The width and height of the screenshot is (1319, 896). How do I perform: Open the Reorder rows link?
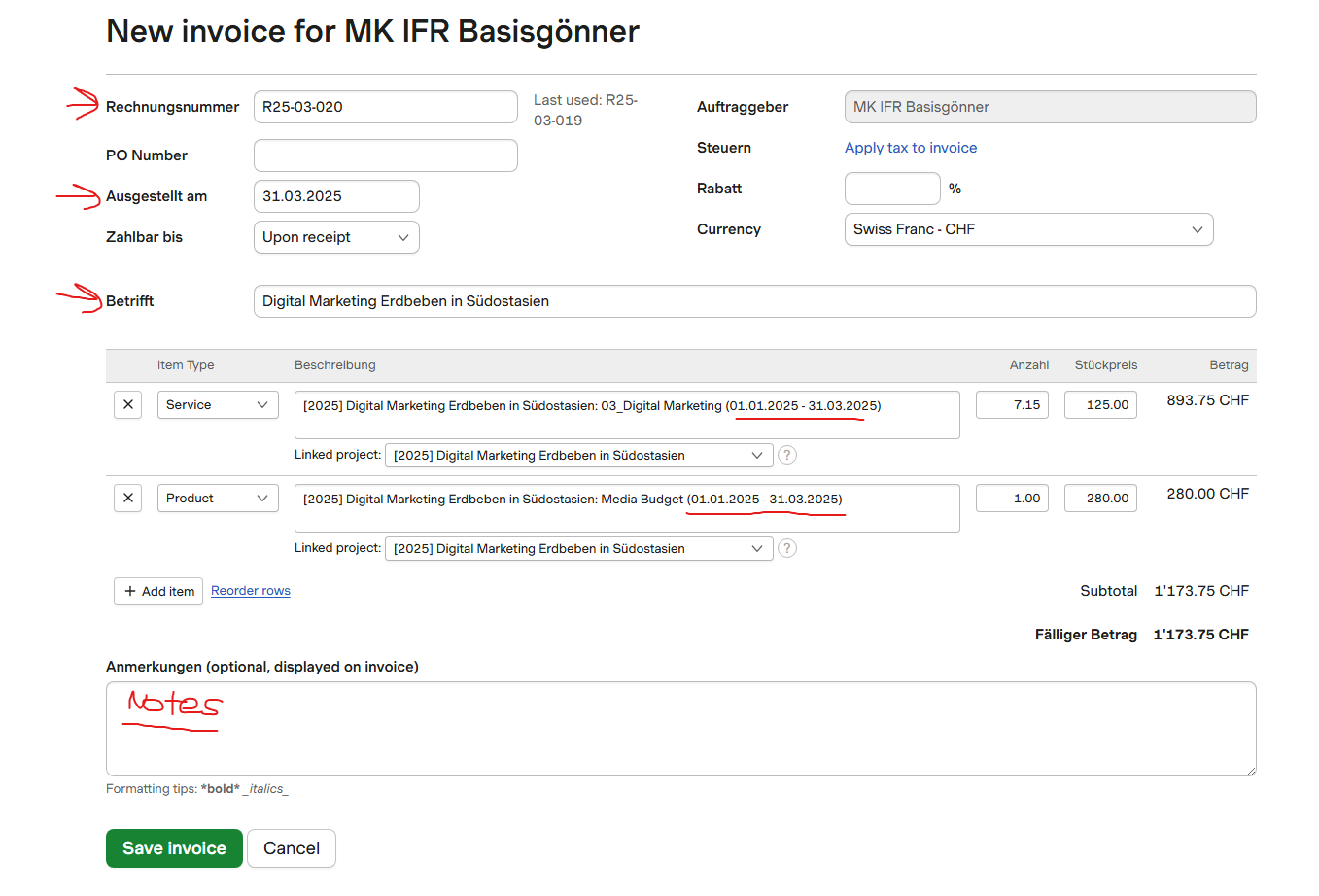[251, 591]
